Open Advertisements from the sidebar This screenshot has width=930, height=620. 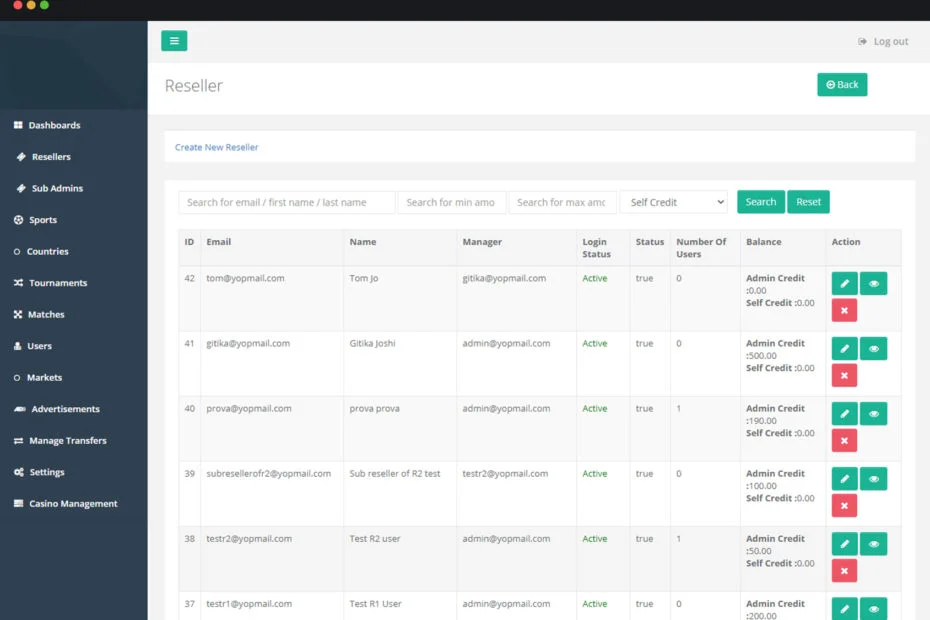pos(57,409)
